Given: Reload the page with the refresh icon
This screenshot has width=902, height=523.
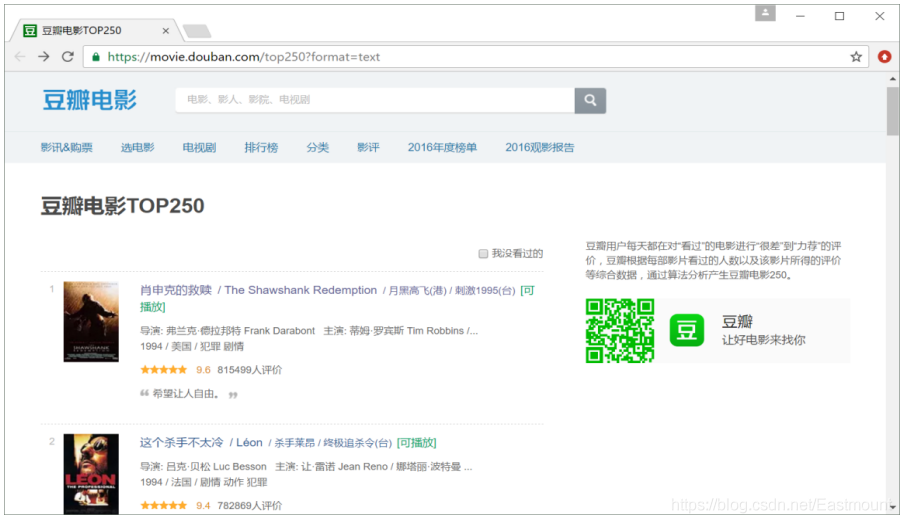Looking at the screenshot, I should (x=68, y=56).
